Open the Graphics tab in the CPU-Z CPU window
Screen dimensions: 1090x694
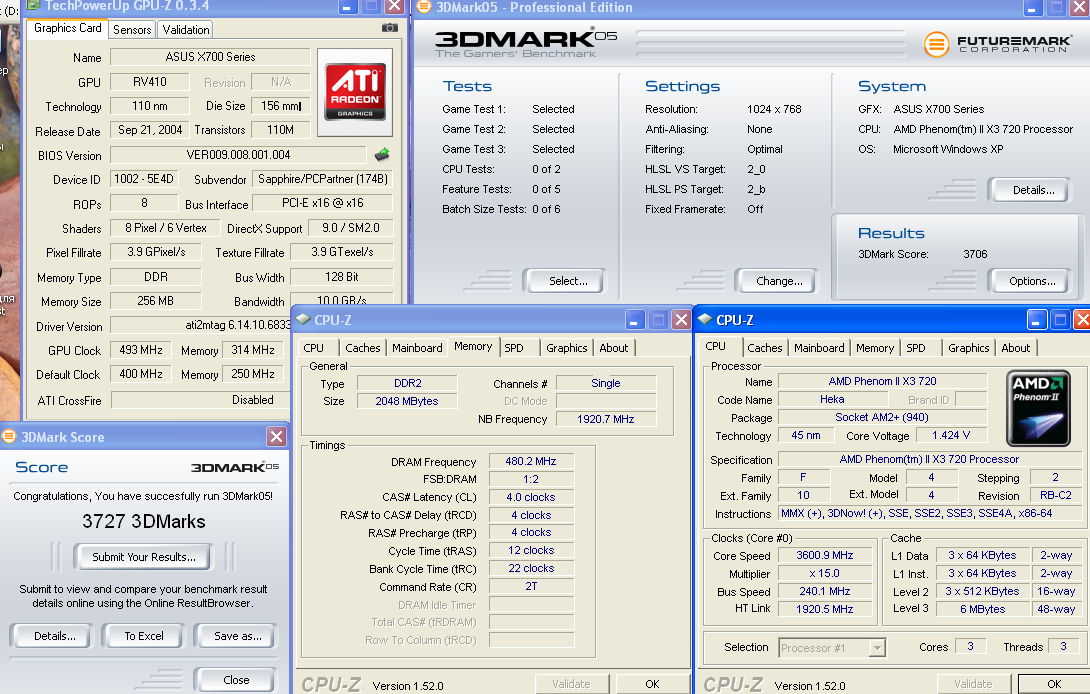pos(968,348)
